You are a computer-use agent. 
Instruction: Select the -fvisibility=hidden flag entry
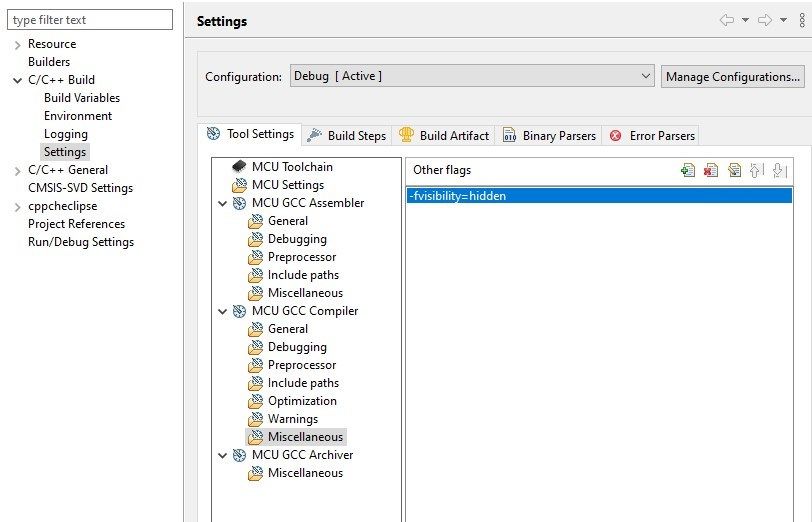[599, 196]
